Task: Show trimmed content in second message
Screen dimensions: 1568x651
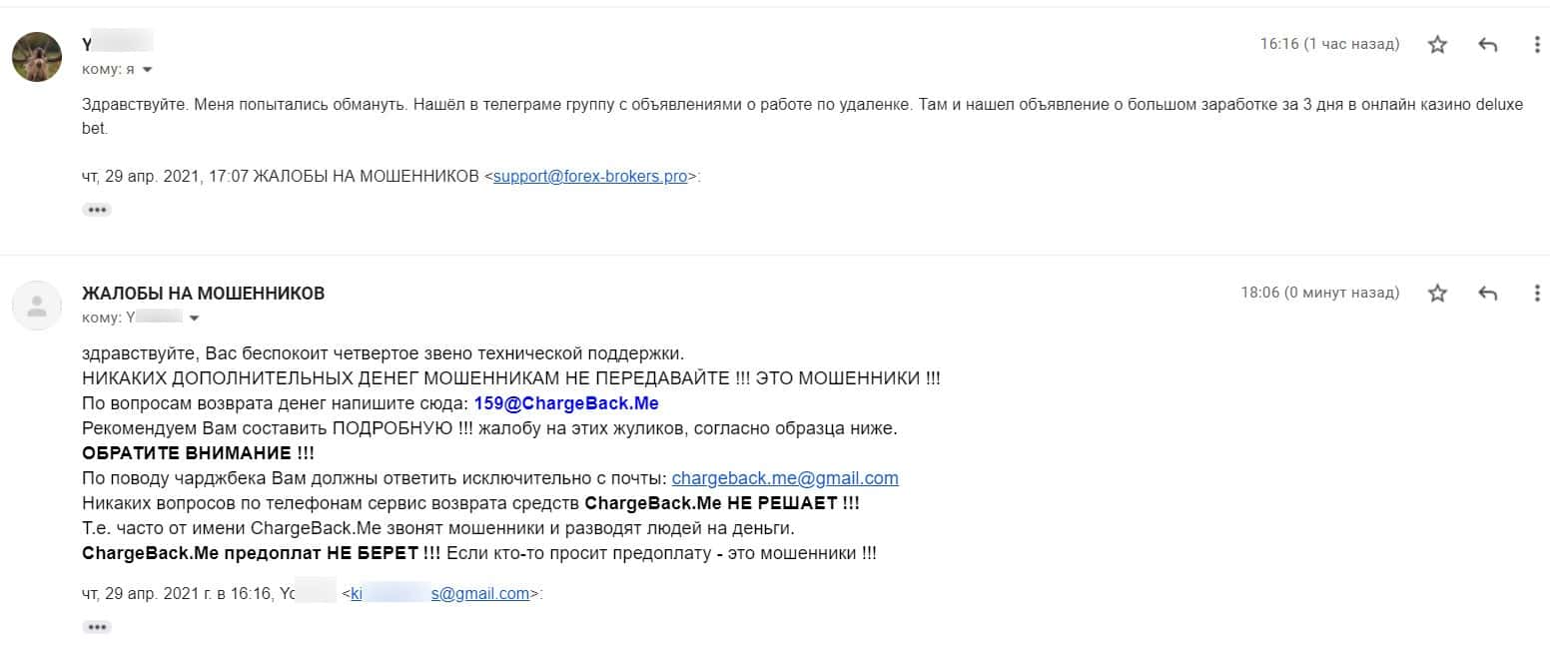Action: [97, 627]
